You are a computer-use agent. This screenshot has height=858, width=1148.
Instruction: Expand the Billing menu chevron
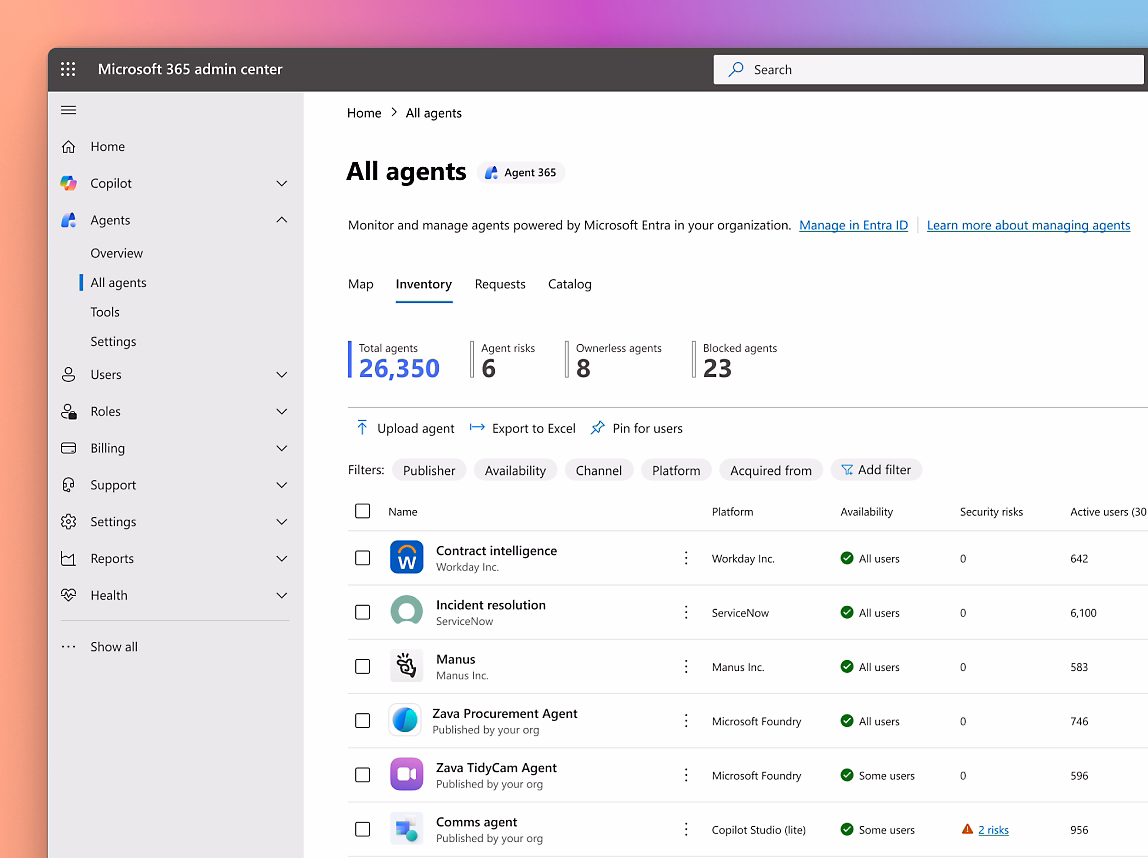click(282, 448)
